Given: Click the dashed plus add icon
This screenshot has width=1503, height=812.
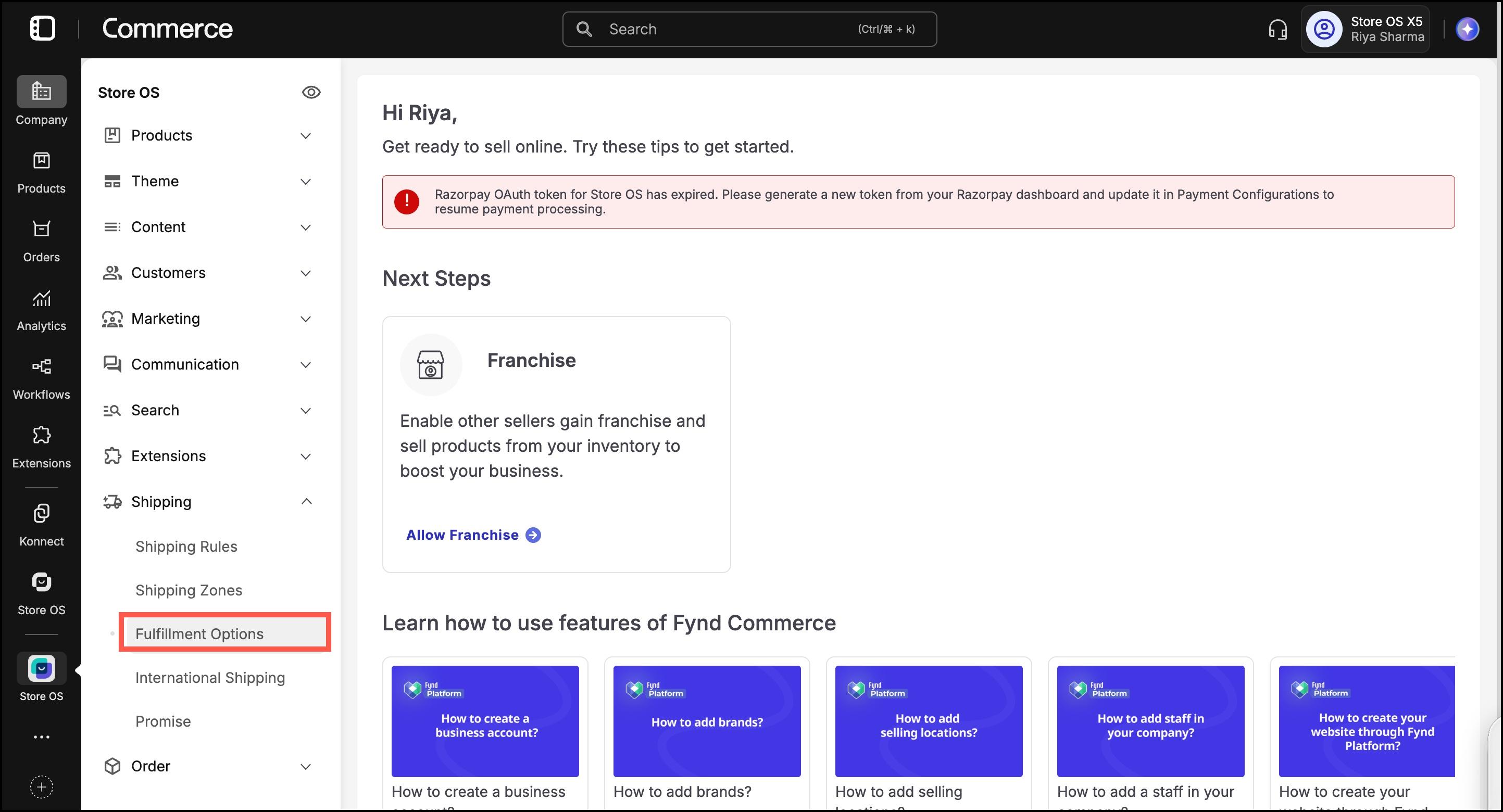Looking at the screenshot, I should click(42, 788).
